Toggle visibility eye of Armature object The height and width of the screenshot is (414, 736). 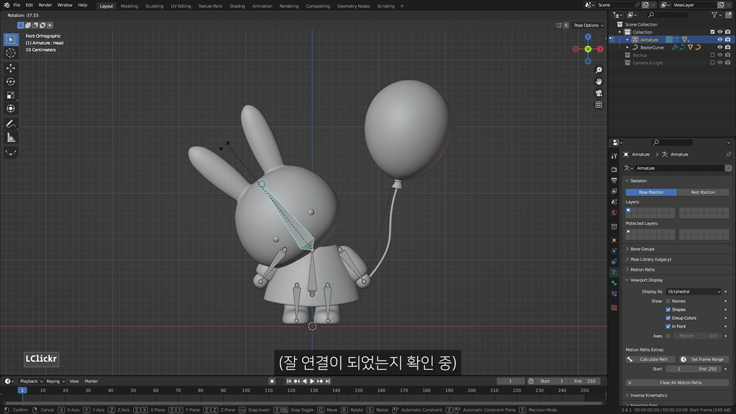coord(720,39)
